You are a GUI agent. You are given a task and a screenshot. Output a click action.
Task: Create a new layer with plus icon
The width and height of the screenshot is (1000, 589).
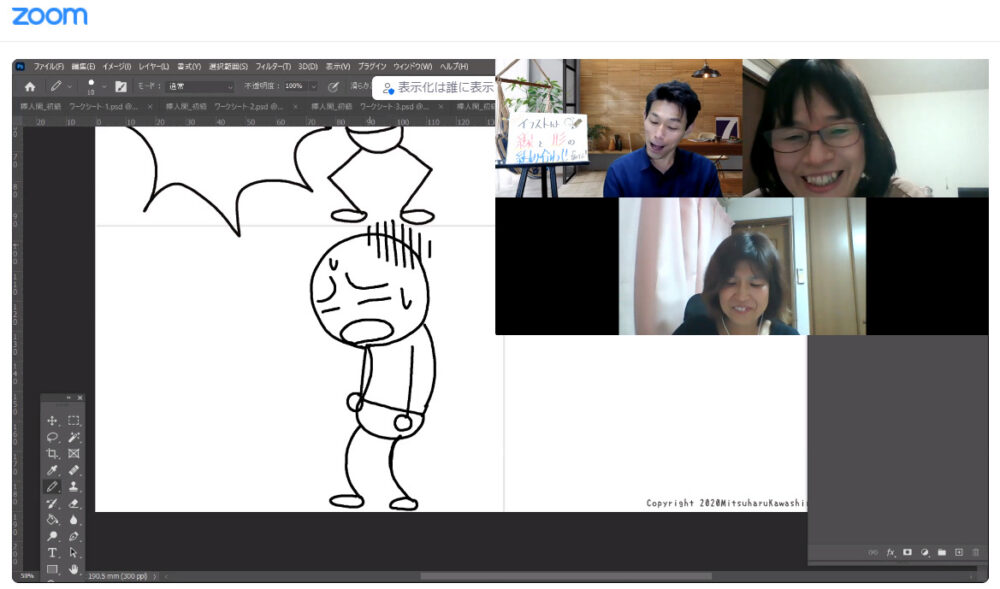tap(959, 552)
